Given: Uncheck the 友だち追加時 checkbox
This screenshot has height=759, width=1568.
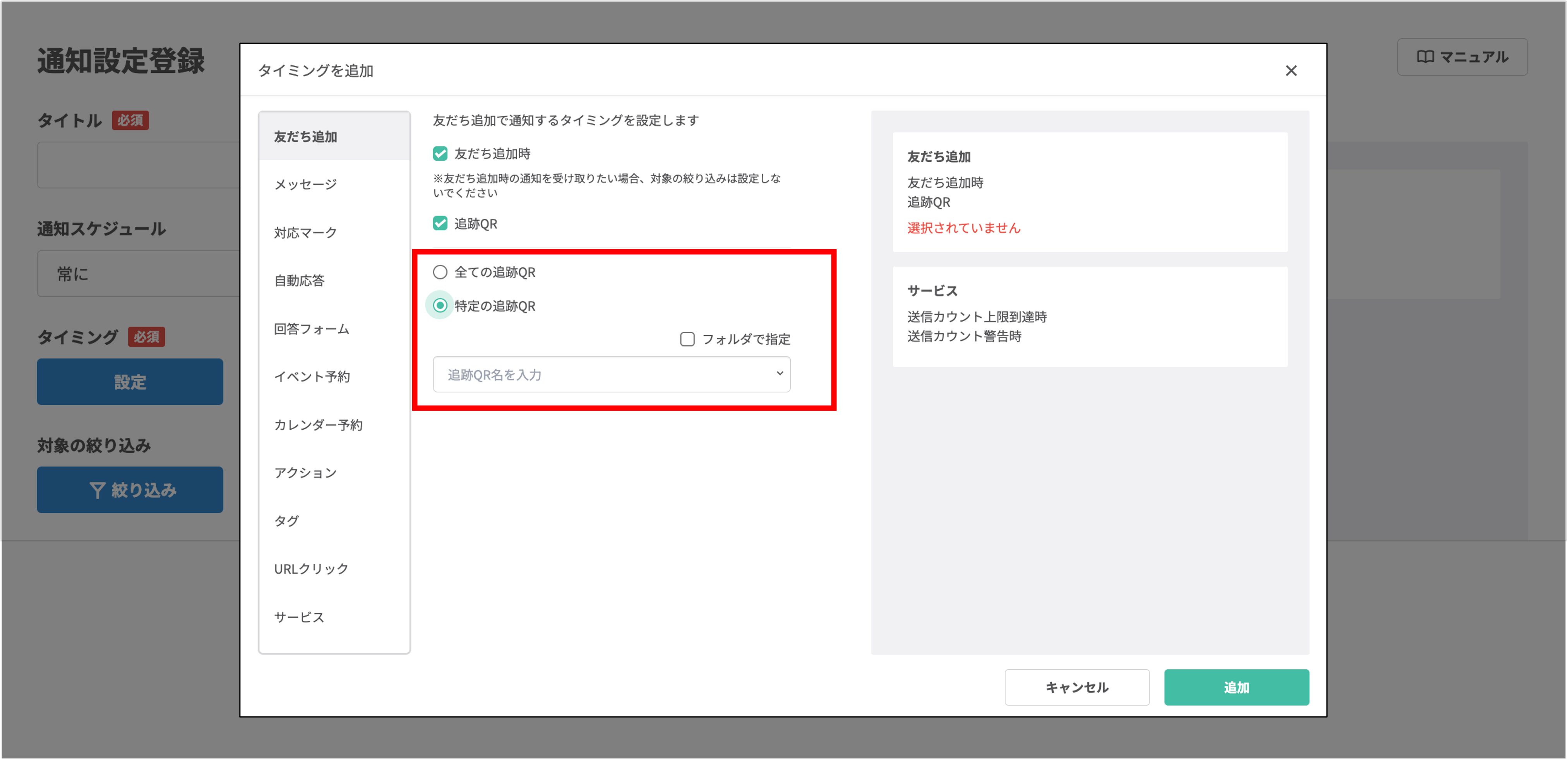Looking at the screenshot, I should (440, 153).
